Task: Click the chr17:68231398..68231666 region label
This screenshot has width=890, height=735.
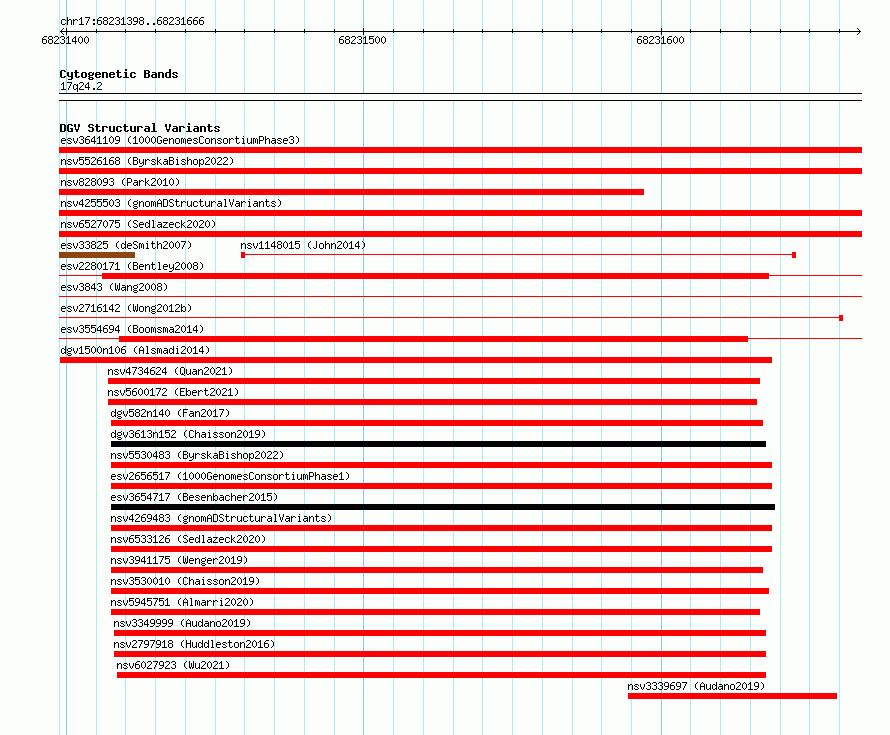Action: pos(132,21)
